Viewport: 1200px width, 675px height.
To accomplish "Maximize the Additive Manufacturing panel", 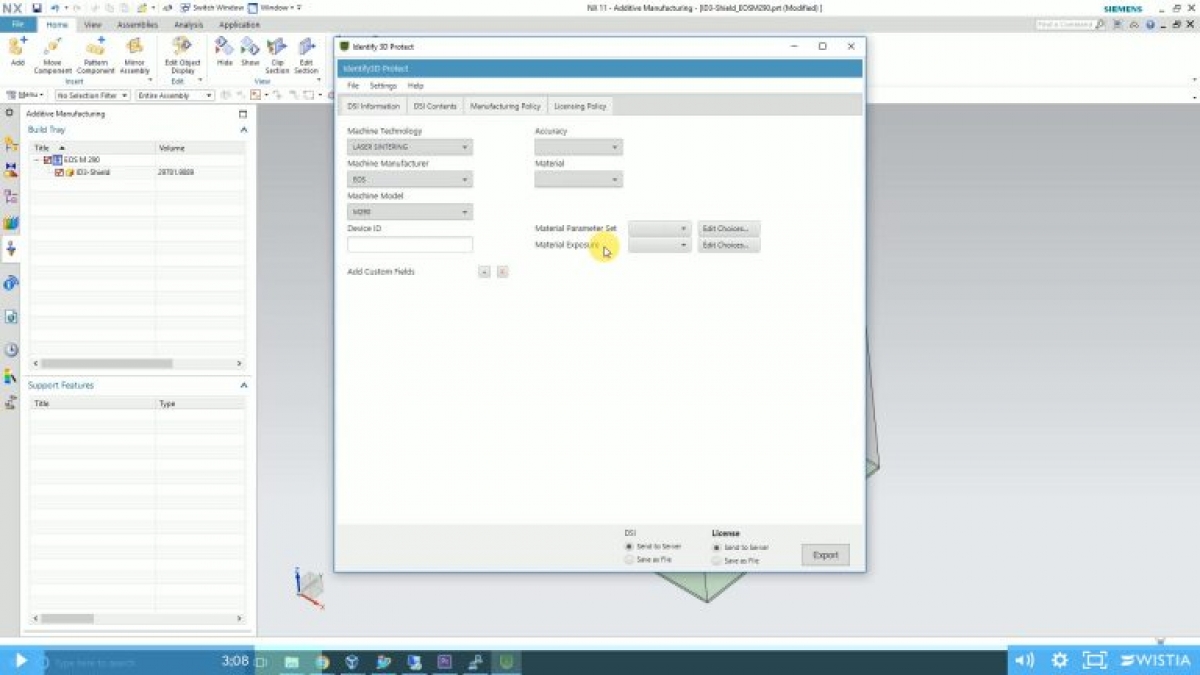I will click(243, 114).
